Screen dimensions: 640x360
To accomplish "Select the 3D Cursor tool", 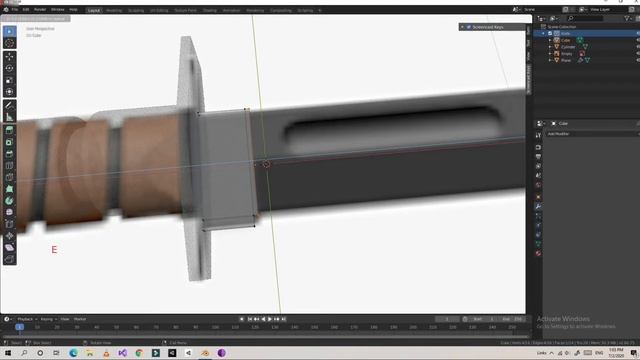I will pos(9,43).
